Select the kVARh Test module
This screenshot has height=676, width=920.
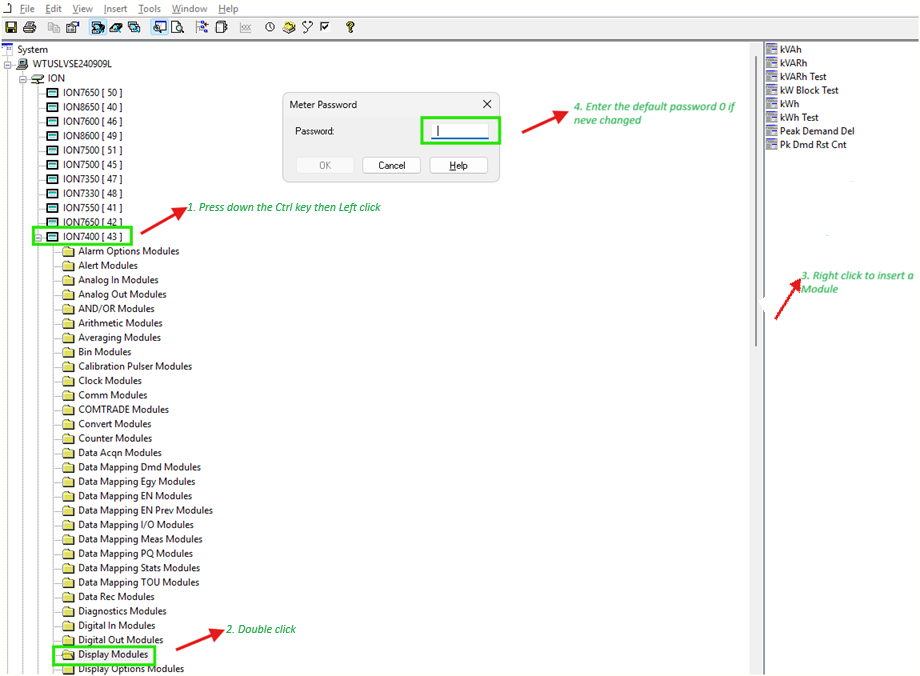click(x=803, y=77)
